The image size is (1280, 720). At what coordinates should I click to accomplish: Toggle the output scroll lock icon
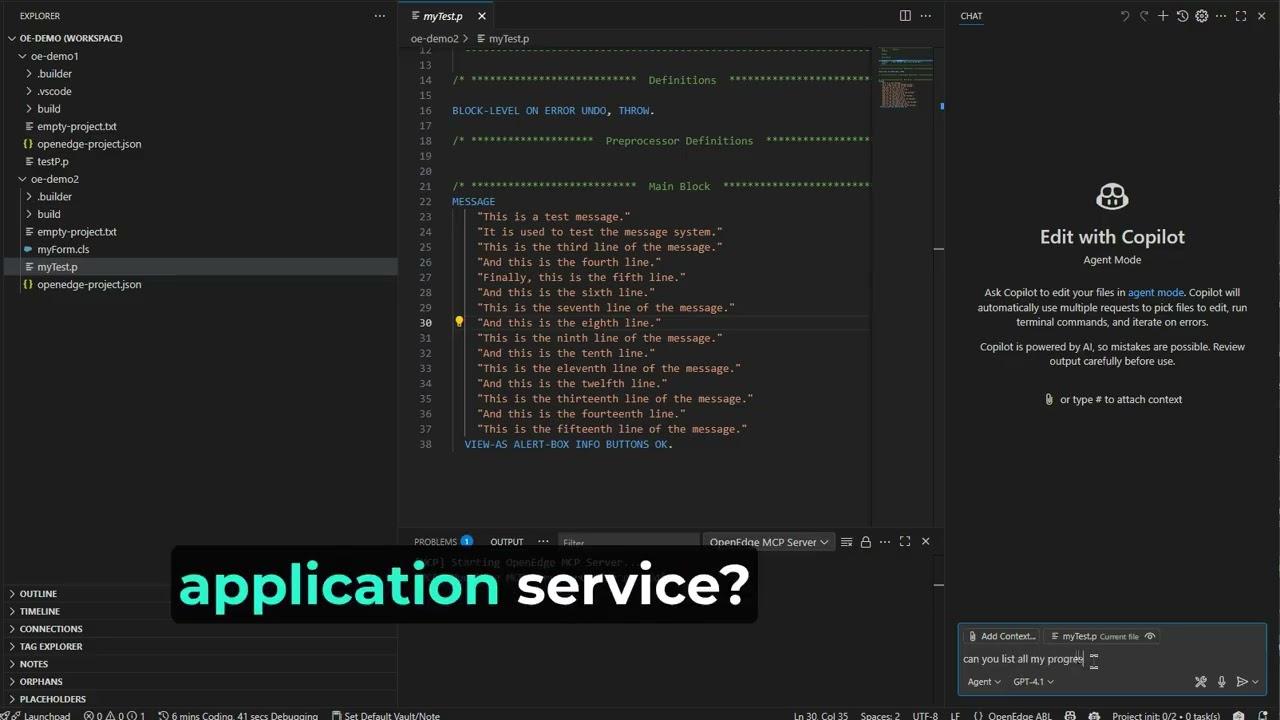click(x=865, y=542)
